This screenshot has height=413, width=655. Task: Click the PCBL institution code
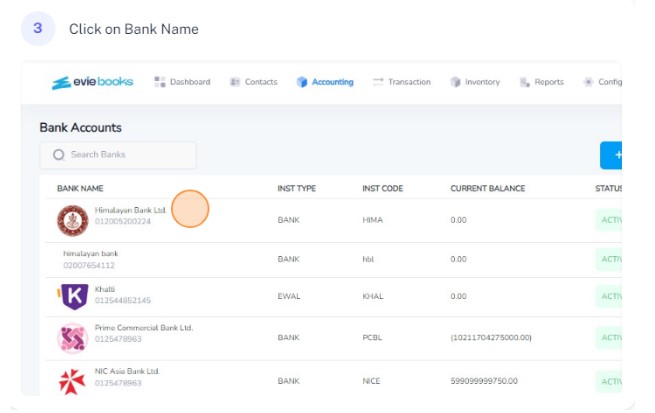372,337
